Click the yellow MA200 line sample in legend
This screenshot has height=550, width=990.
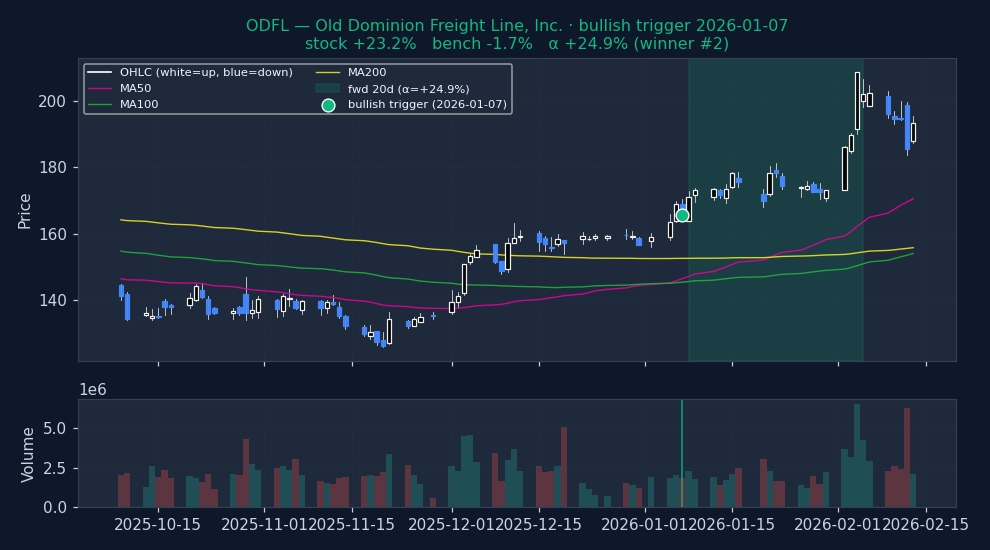pyautogui.click(x=327, y=73)
